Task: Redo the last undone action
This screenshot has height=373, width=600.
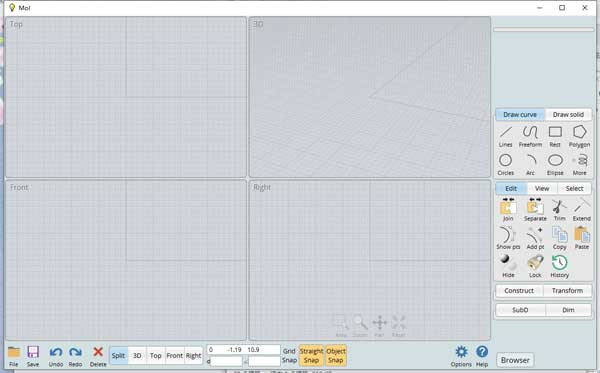Action: (x=75, y=356)
